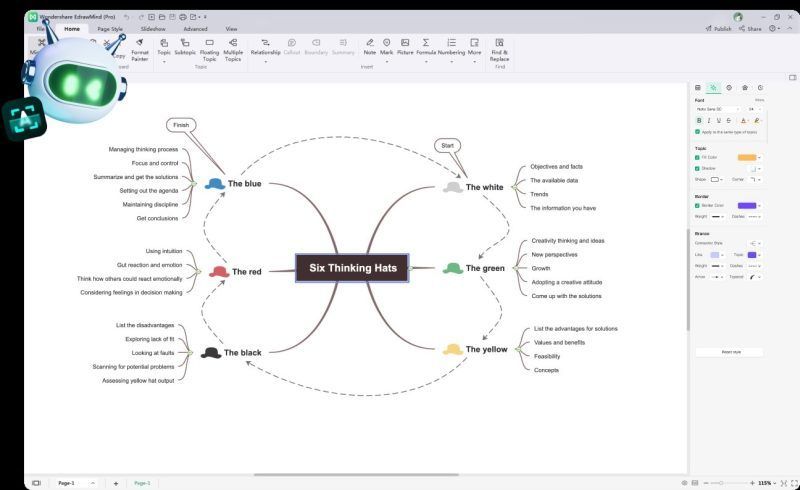Switch to the Advanced tab
This screenshot has height=490, width=800.
pyautogui.click(x=195, y=29)
